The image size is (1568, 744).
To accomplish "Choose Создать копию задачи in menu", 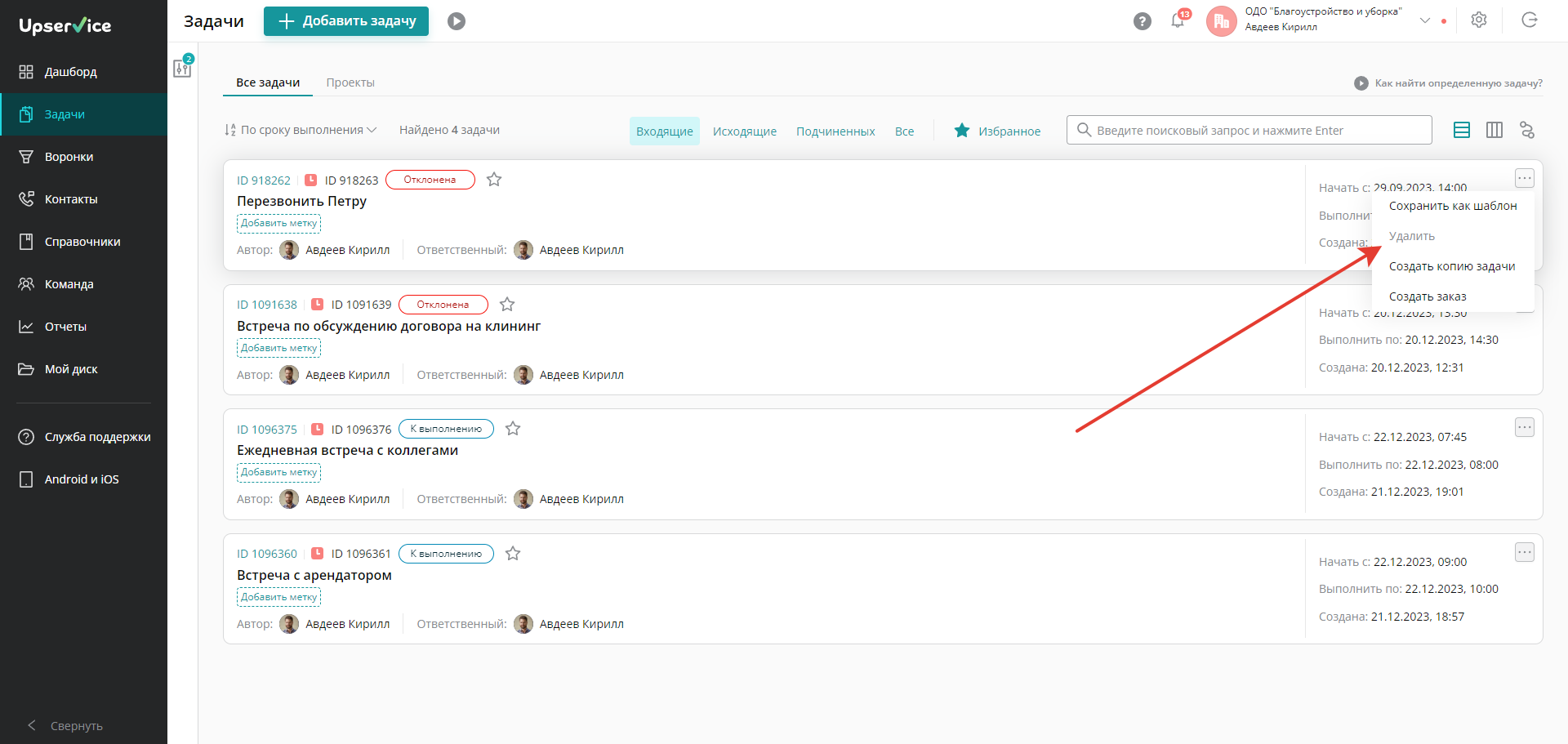I will (x=1453, y=266).
